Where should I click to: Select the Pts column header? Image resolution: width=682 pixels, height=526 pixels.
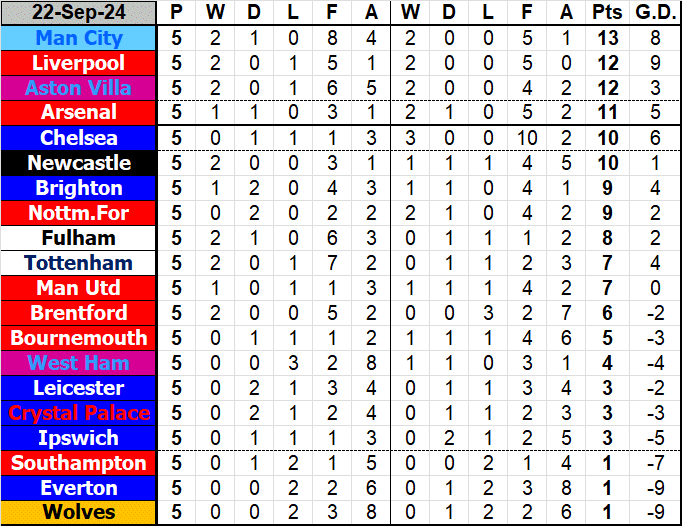(x=606, y=13)
